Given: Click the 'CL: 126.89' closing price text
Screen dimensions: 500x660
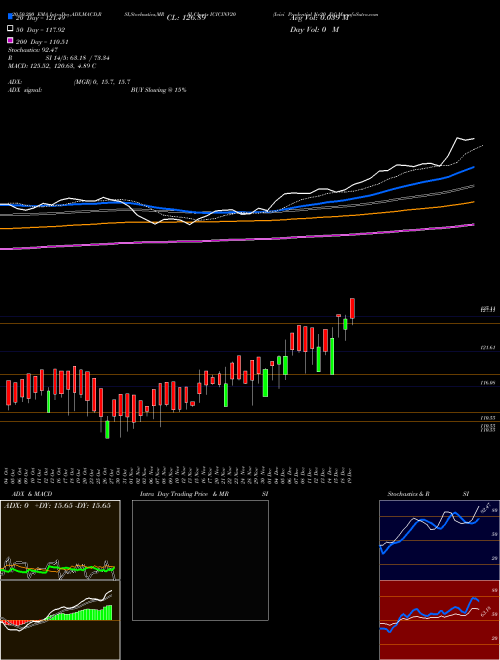Looking at the screenshot, I should [x=186, y=18].
